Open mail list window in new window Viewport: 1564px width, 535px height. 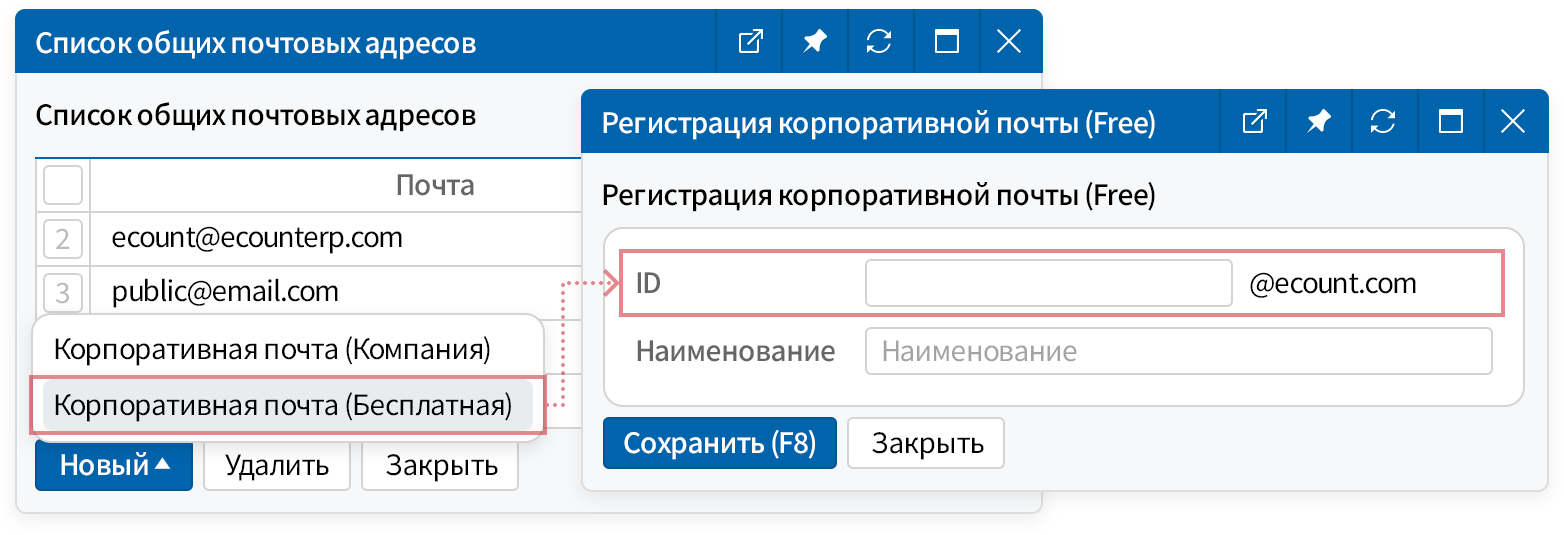[750, 42]
